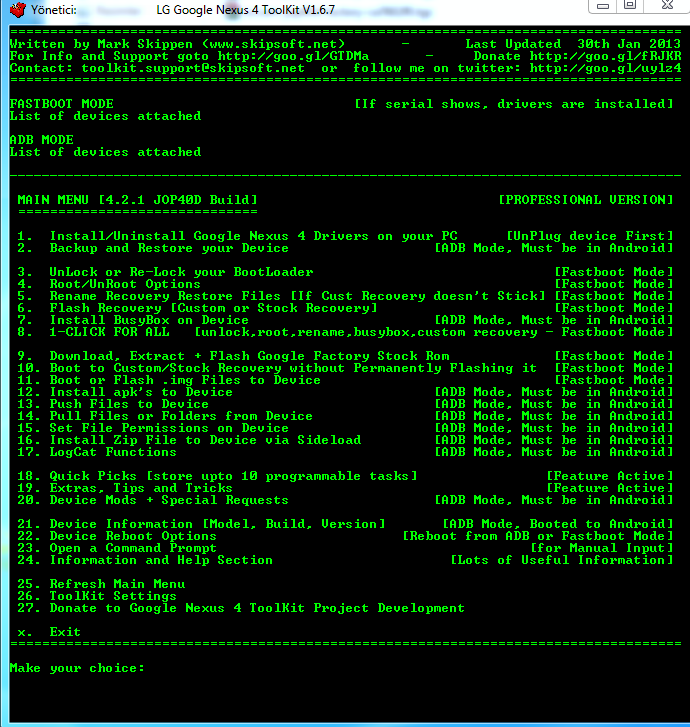Viewport: 690px width, 727px height.
Task: Click the 'FASTBOOT MODE' heading
Action: (x=62, y=103)
